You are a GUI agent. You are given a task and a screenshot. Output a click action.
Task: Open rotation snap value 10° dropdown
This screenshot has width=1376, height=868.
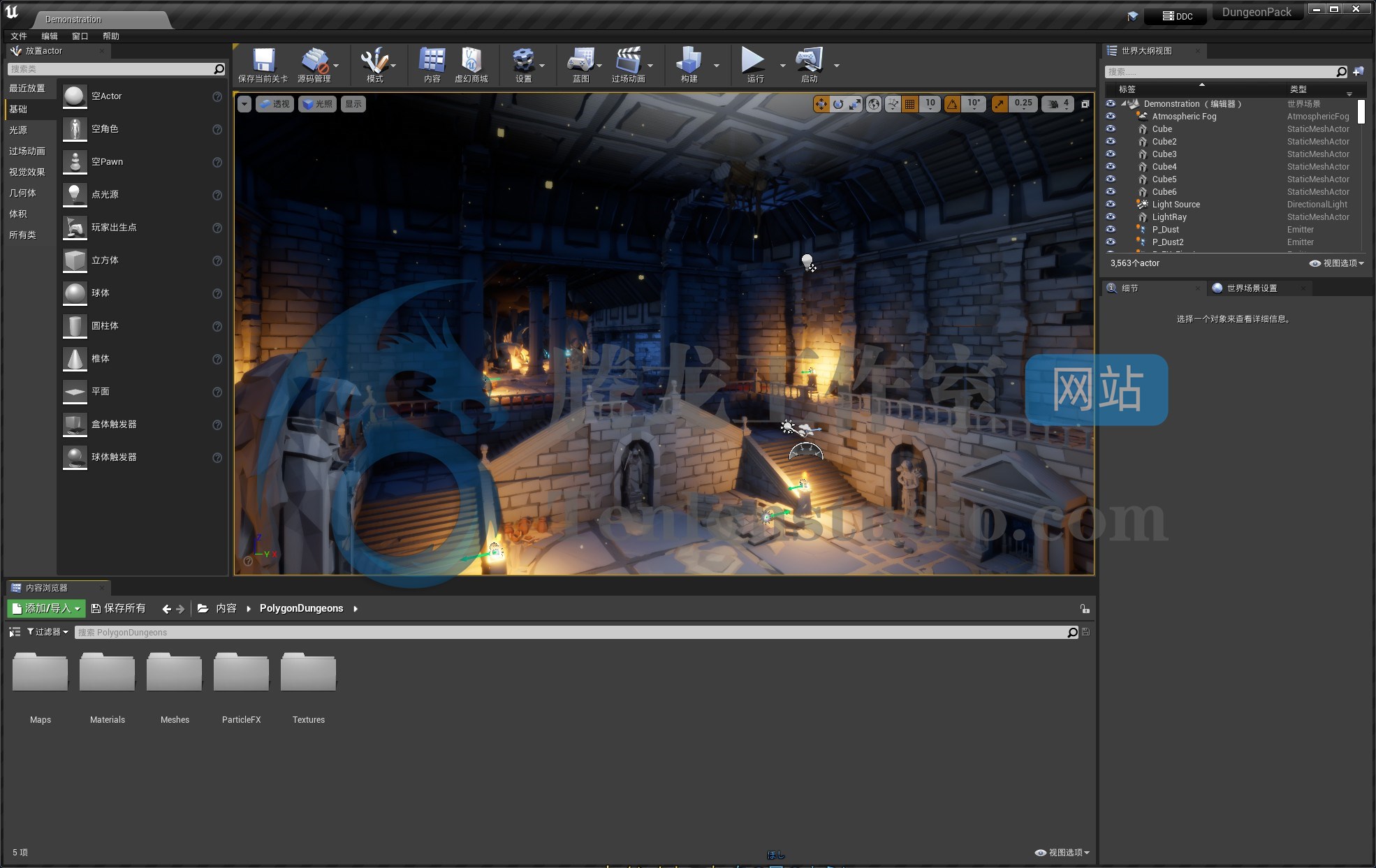974,104
